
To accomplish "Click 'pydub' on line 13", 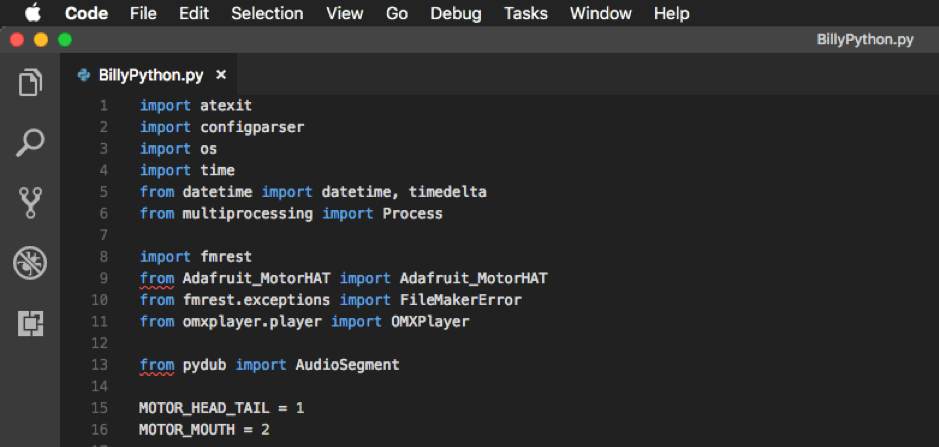I will (x=204, y=364).
